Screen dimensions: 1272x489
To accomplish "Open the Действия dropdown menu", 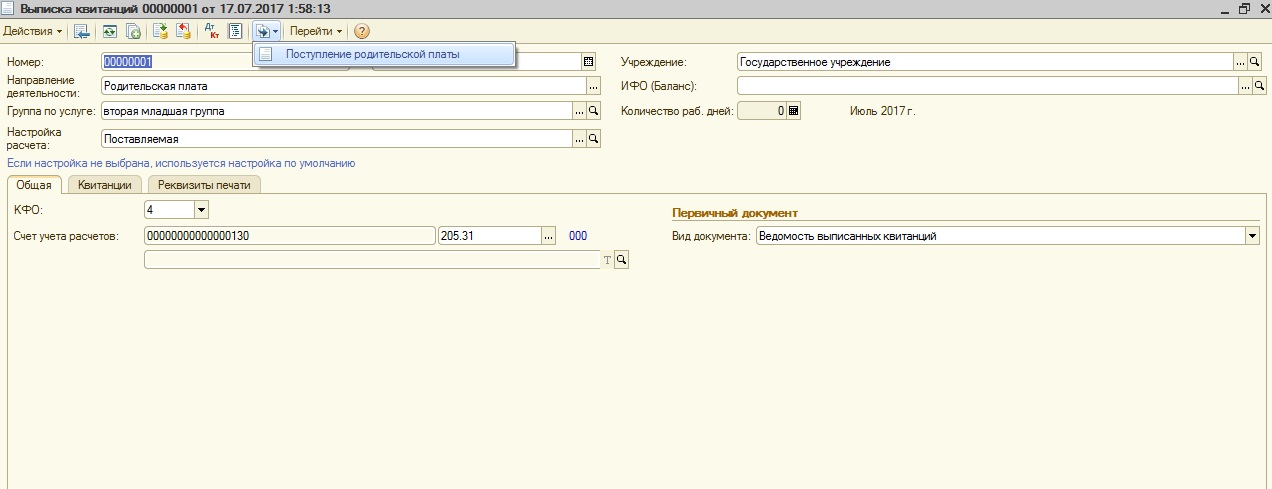I will point(33,31).
